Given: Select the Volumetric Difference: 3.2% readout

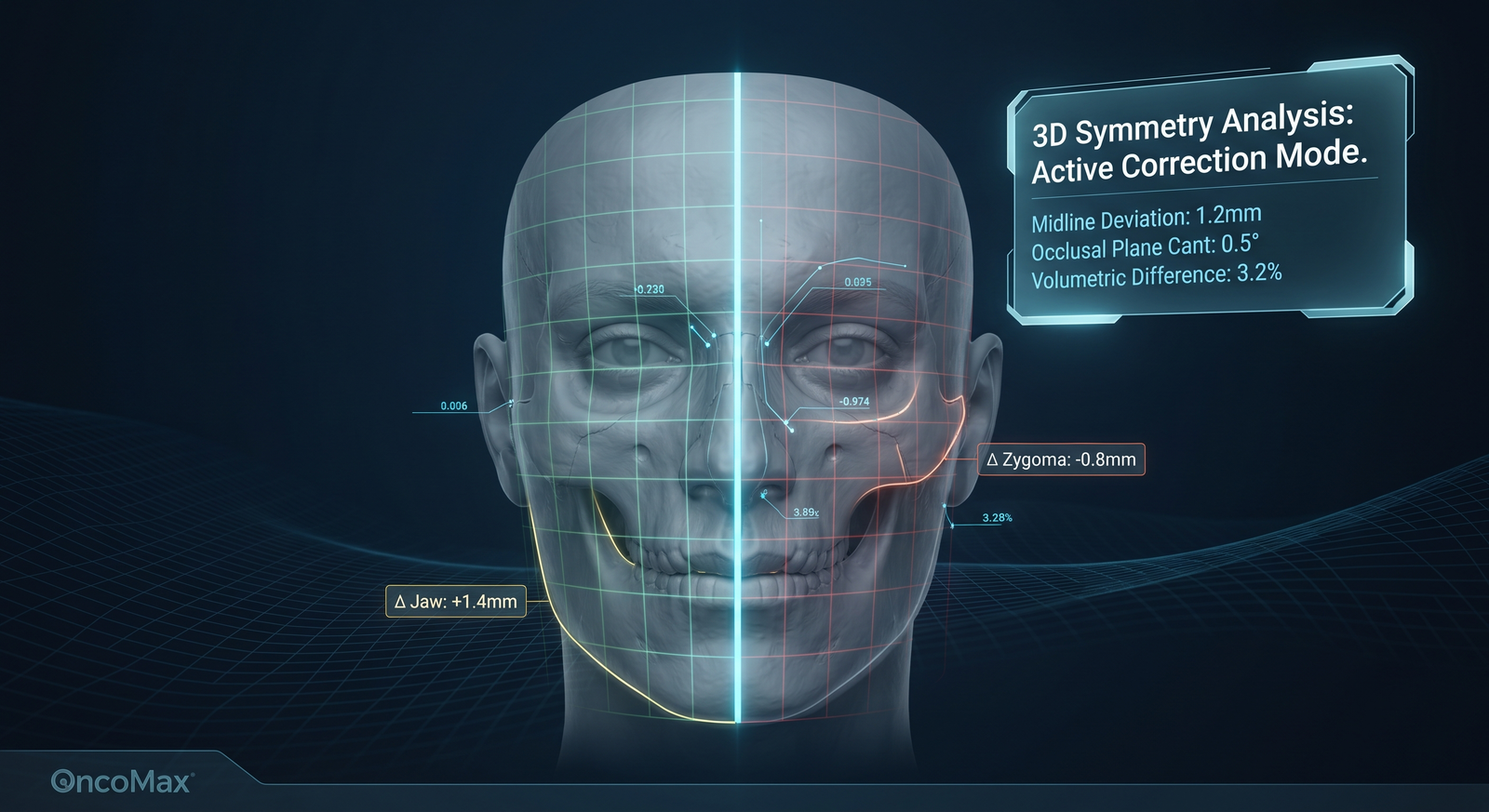Looking at the screenshot, I should tap(1157, 275).
